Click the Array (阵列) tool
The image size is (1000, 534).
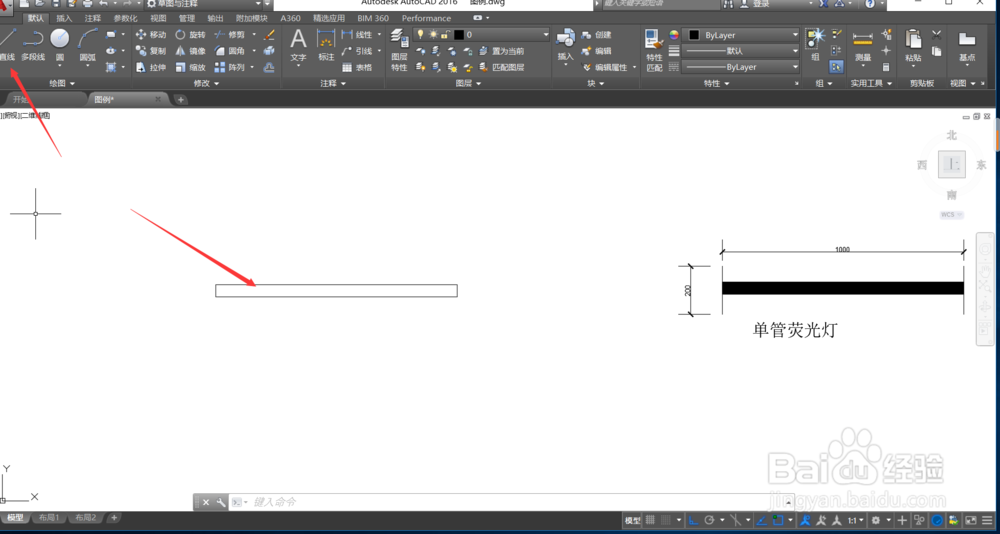coord(229,67)
